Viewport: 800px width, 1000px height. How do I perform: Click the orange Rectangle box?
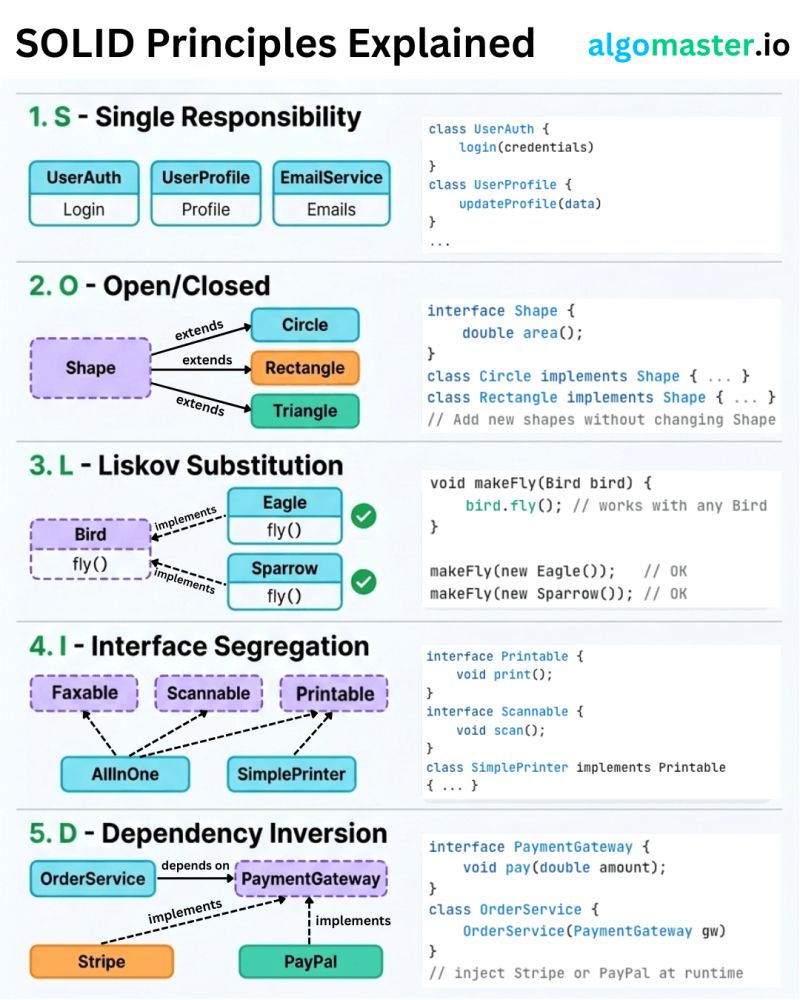click(x=305, y=368)
